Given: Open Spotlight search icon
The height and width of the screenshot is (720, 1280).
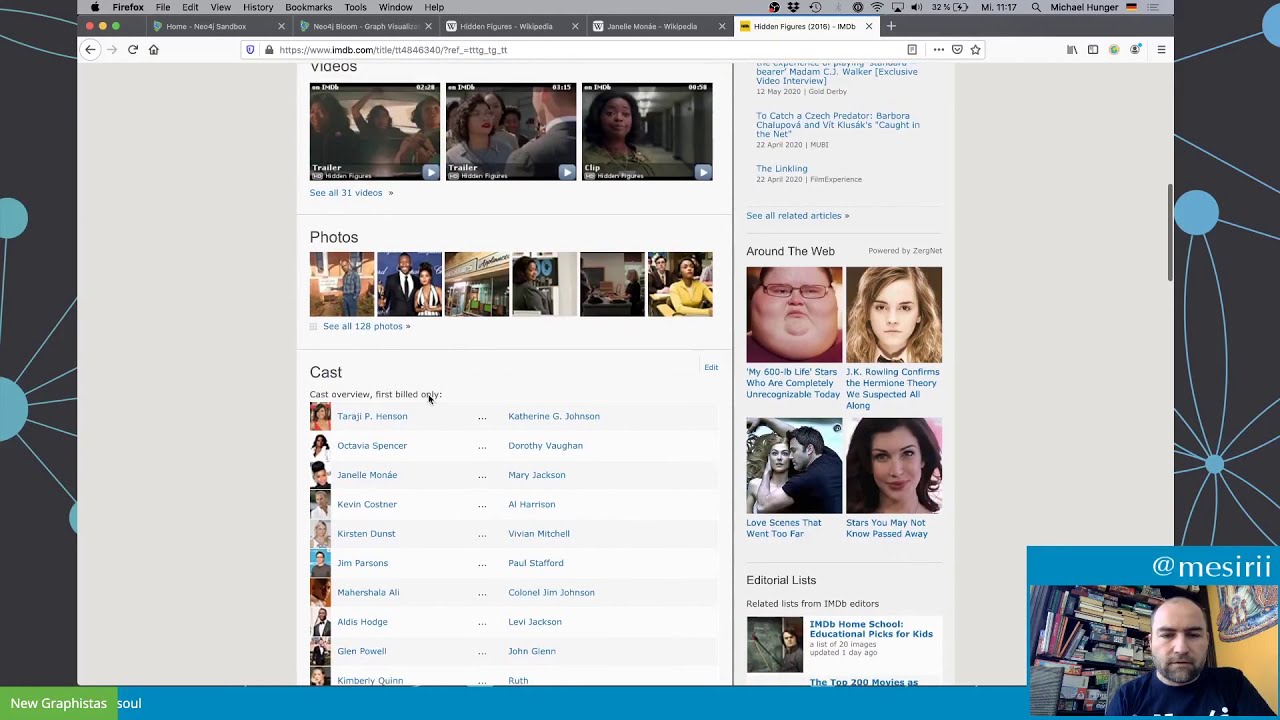Looking at the screenshot, I should [1036, 7].
